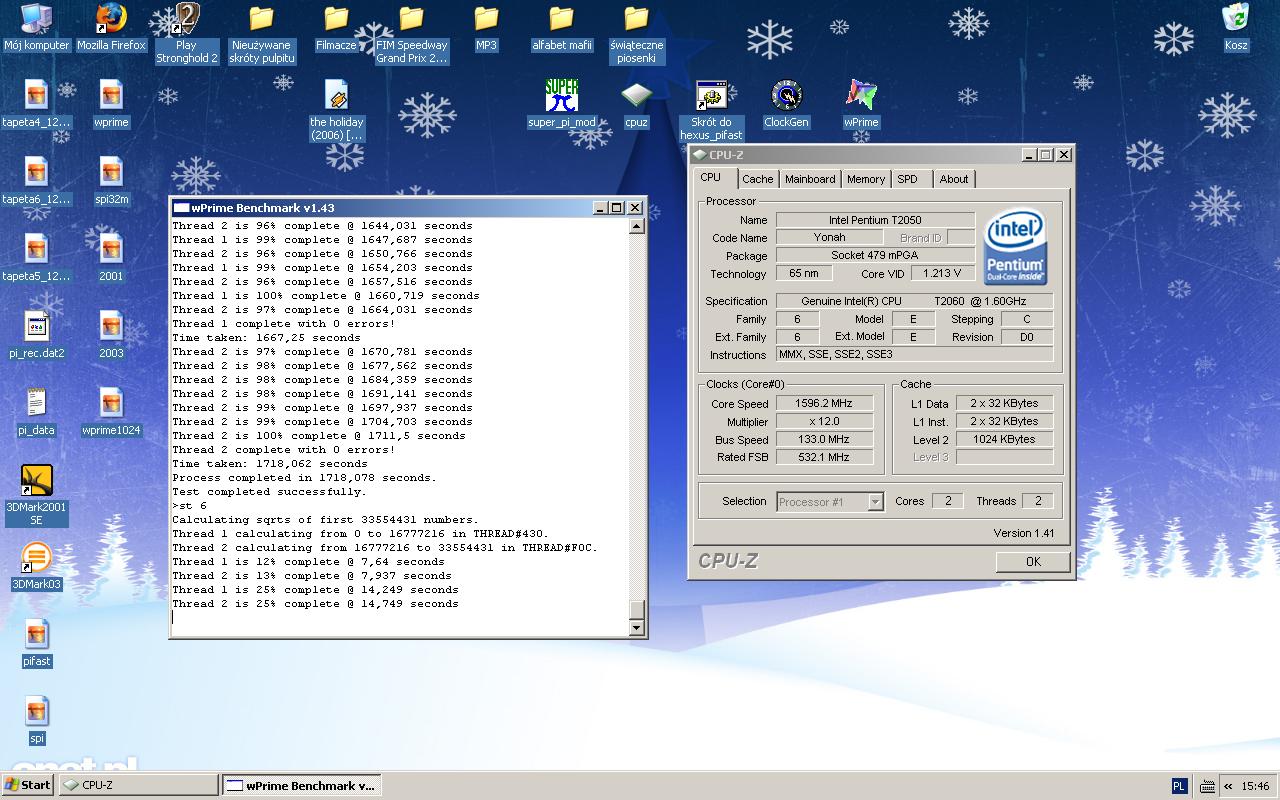Click PL language indicator in tray
1280x800 pixels.
(1179, 786)
